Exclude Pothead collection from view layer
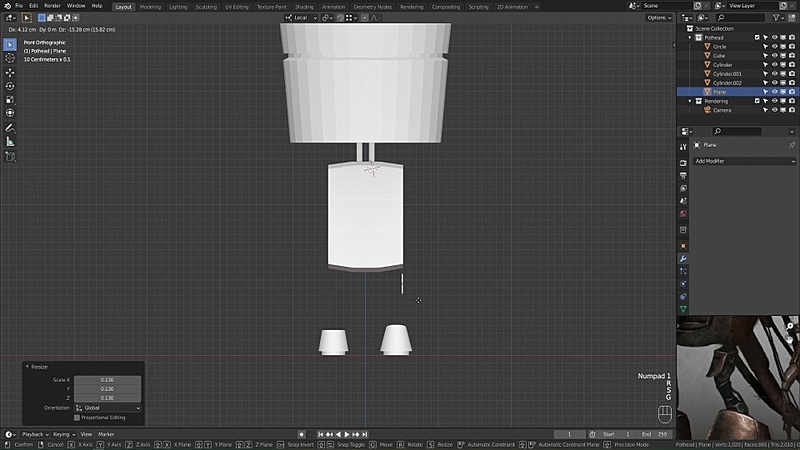The image size is (800, 450). point(757,37)
